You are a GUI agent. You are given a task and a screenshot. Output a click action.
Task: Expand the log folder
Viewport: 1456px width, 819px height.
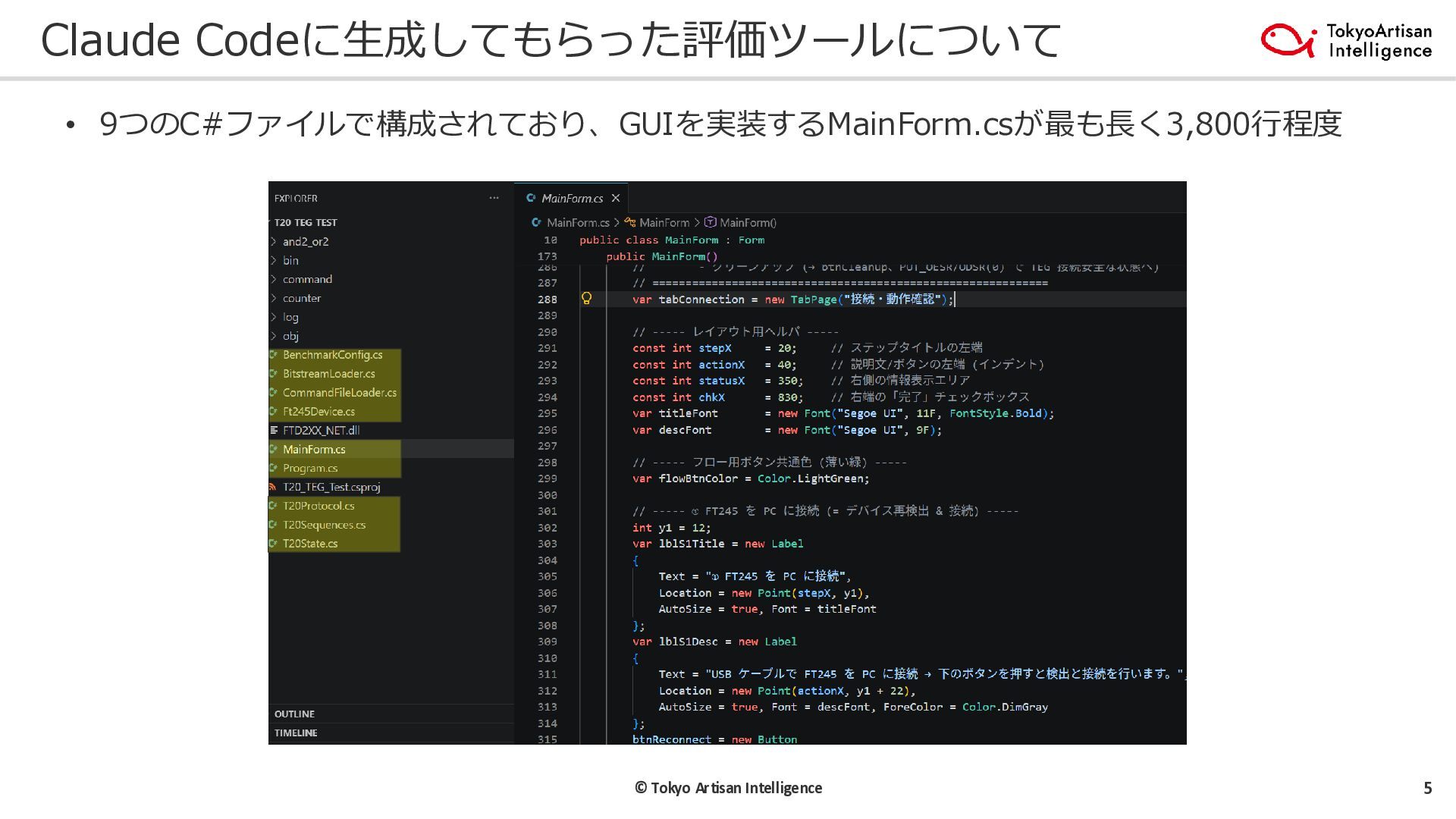(274, 318)
